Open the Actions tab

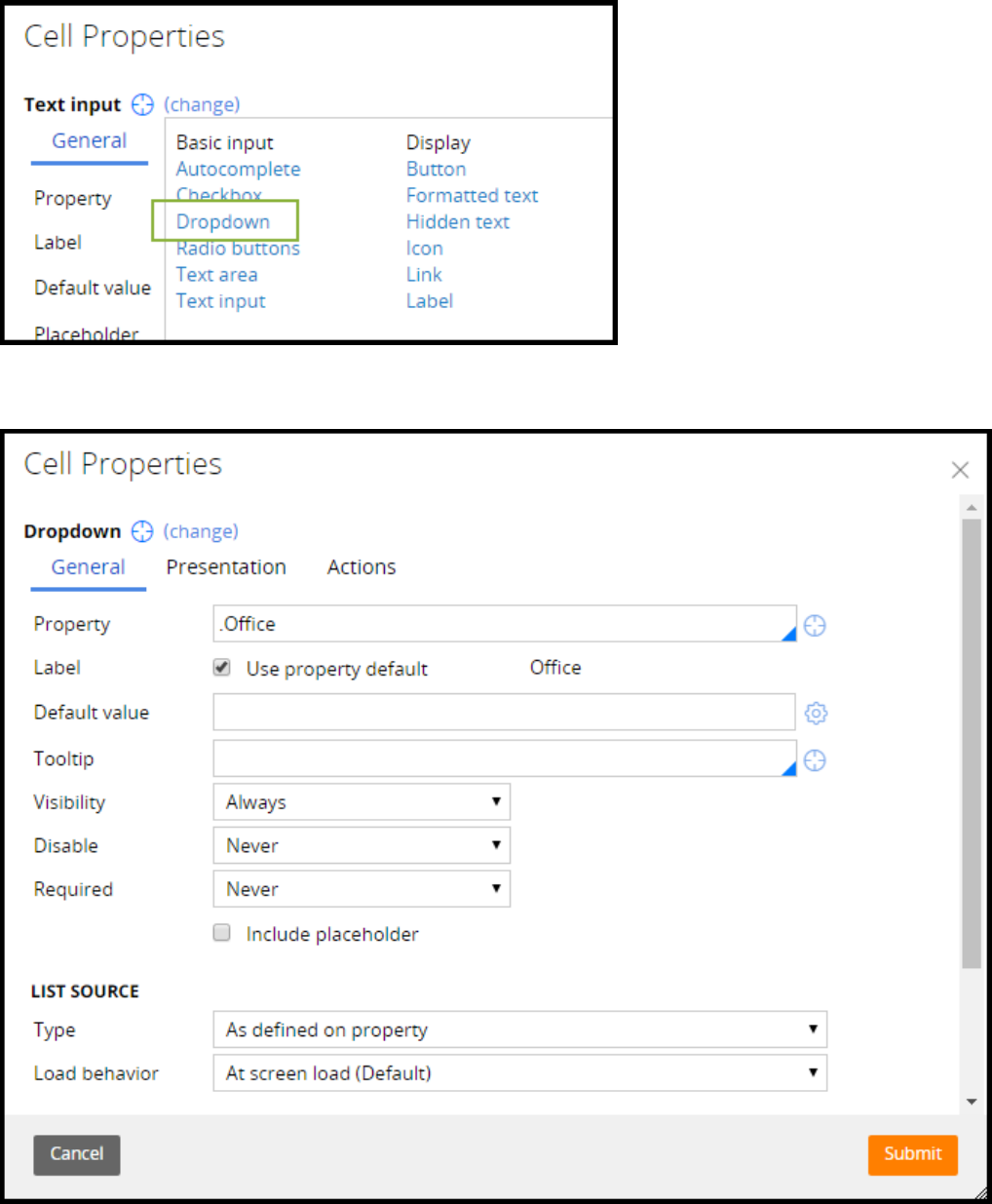(x=362, y=567)
